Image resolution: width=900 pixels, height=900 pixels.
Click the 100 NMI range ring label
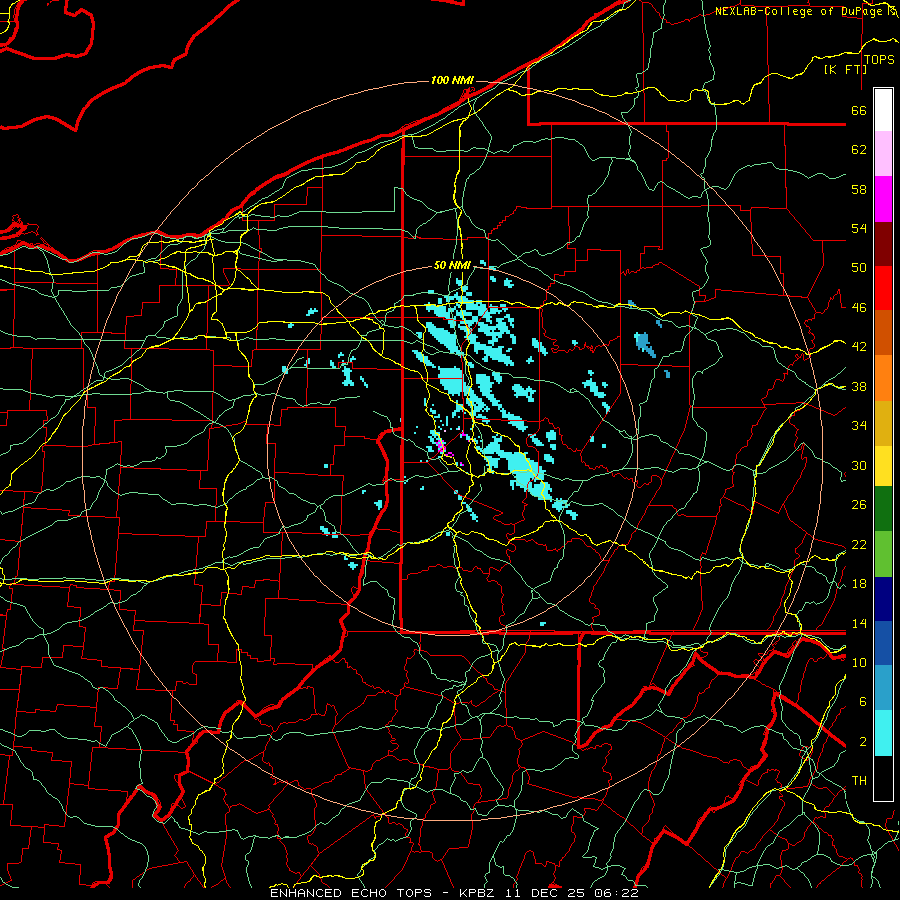[x=452, y=80]
